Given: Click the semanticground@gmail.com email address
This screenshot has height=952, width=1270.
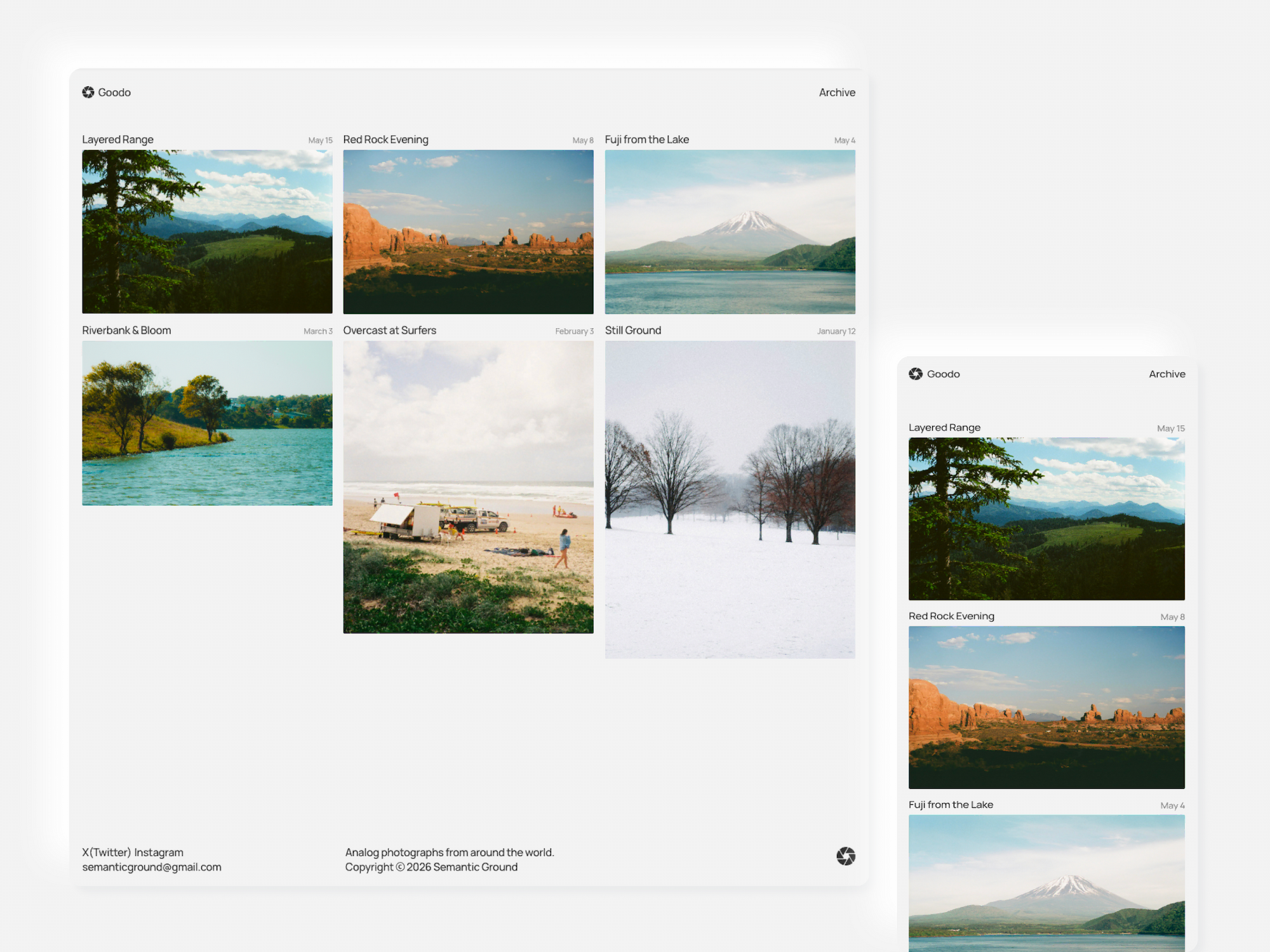Looking at the screenshot, I should point(151,866).
